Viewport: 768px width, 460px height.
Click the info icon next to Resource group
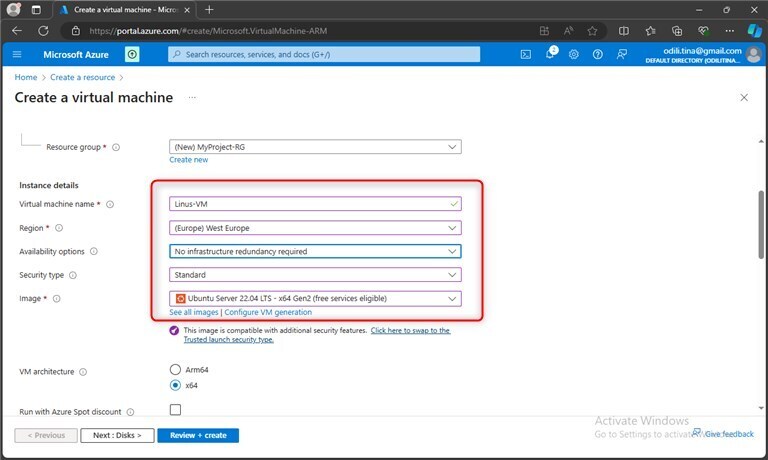click(116, 147)
